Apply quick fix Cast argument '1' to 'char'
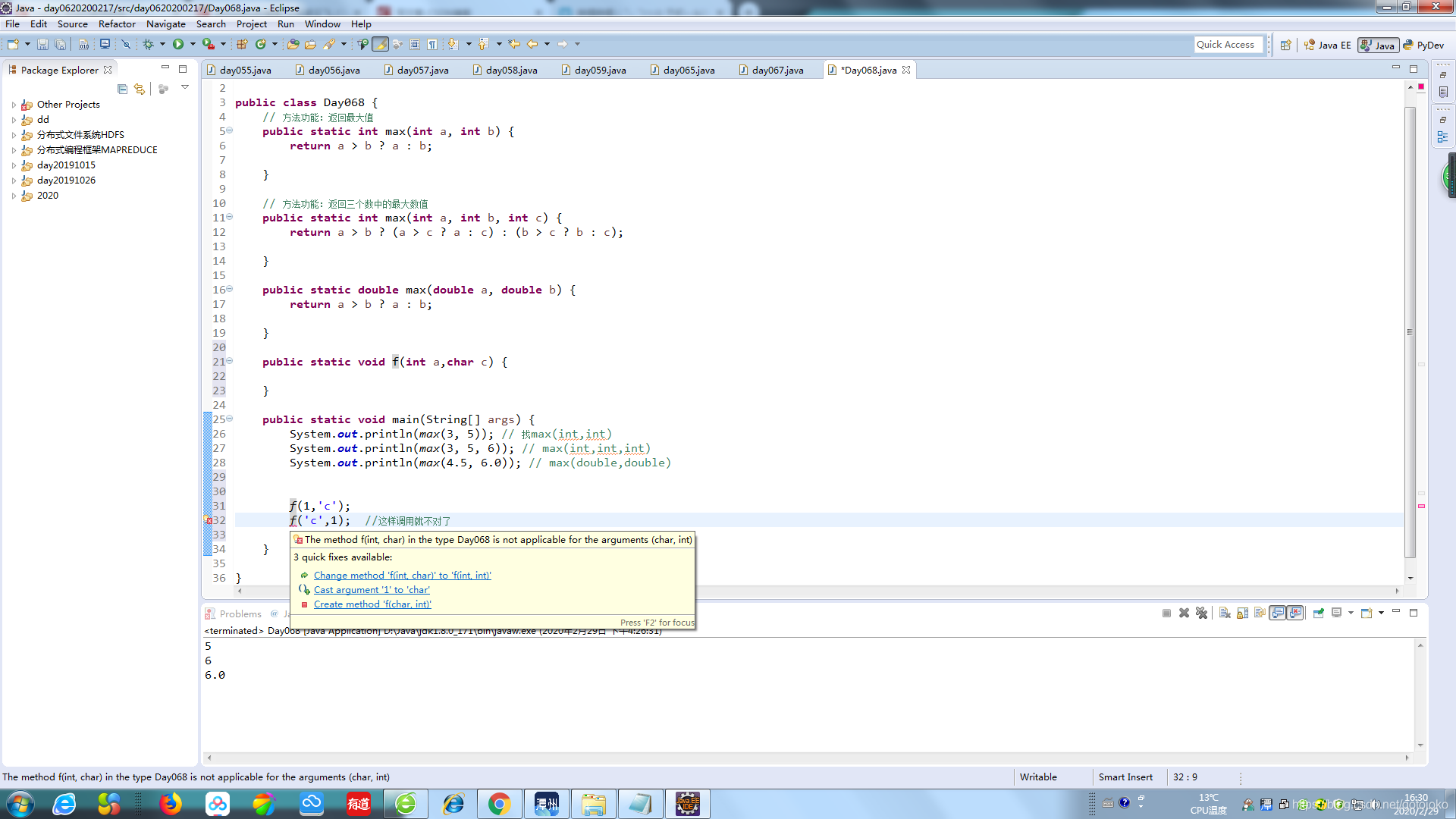The image size is (1456, 819). [x=372, y=590]
